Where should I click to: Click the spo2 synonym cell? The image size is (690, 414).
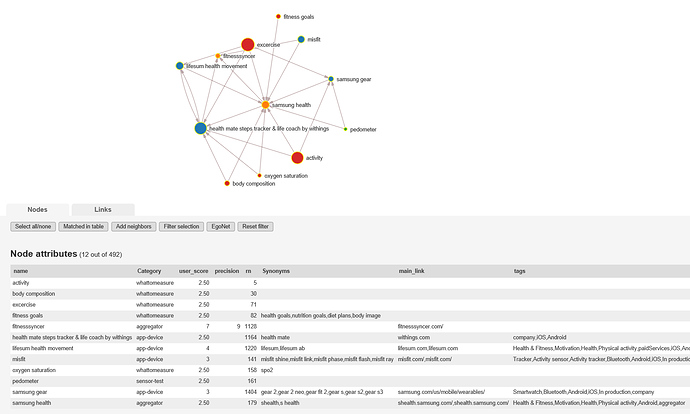pyautogui.click(x=267, y=370)
